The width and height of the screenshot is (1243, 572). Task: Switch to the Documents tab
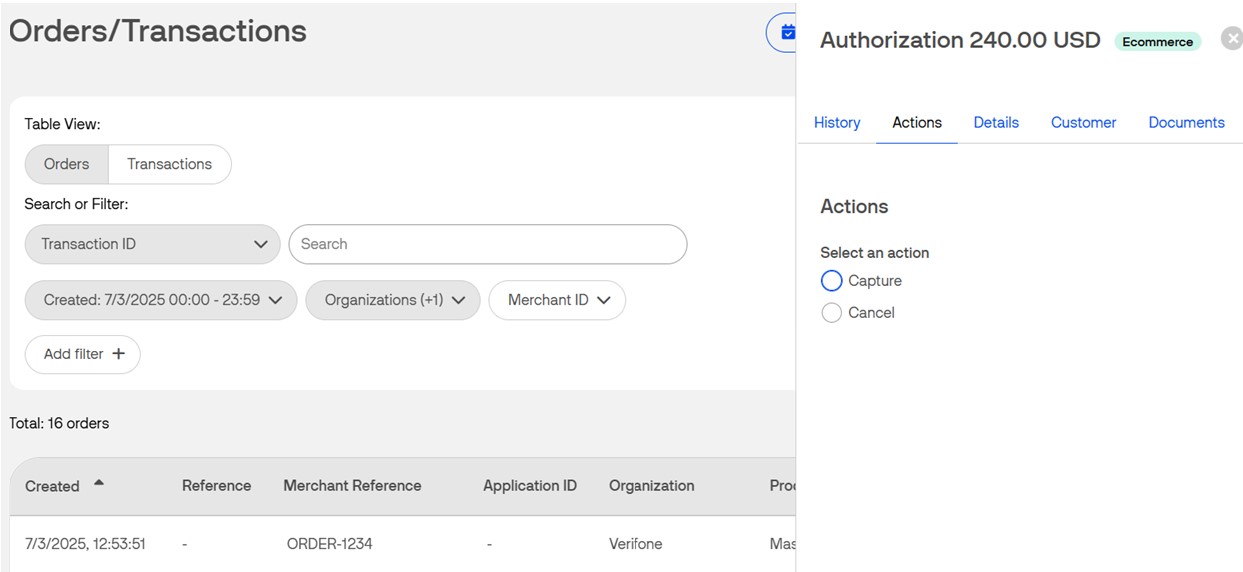(x=1186, y=122)
